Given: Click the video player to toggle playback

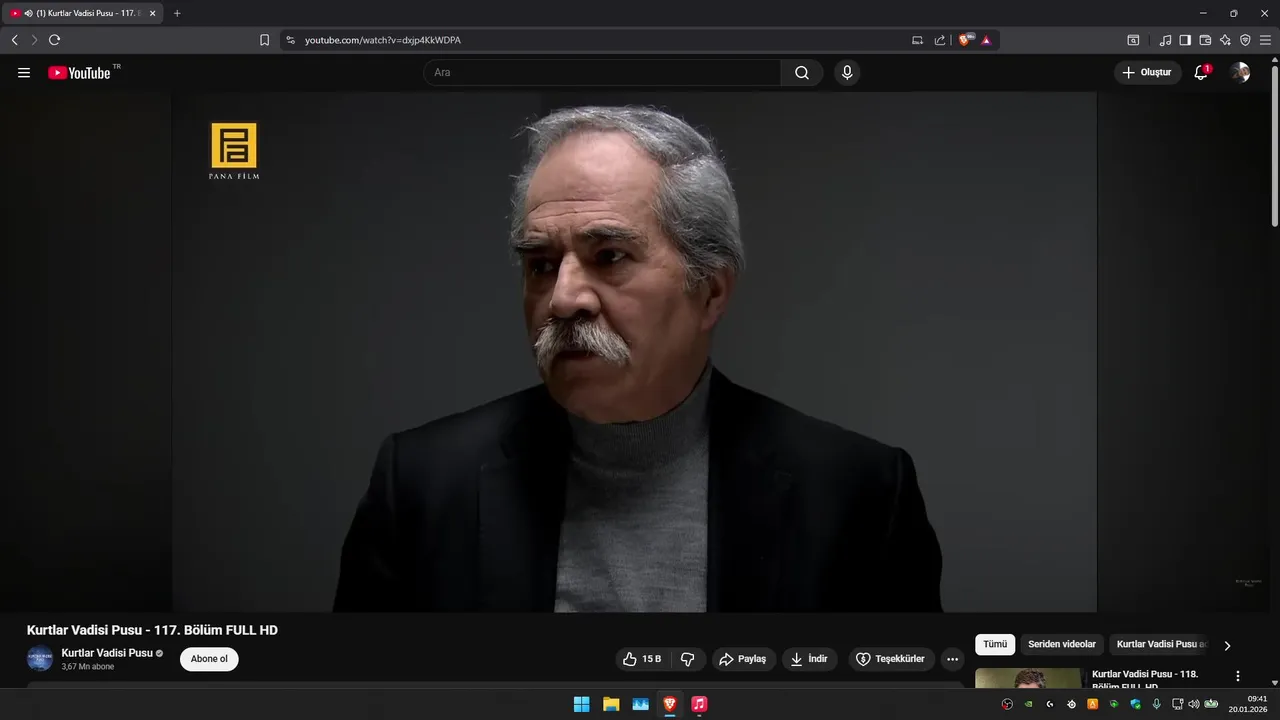Looking at the screenshot, I should 634,352.
